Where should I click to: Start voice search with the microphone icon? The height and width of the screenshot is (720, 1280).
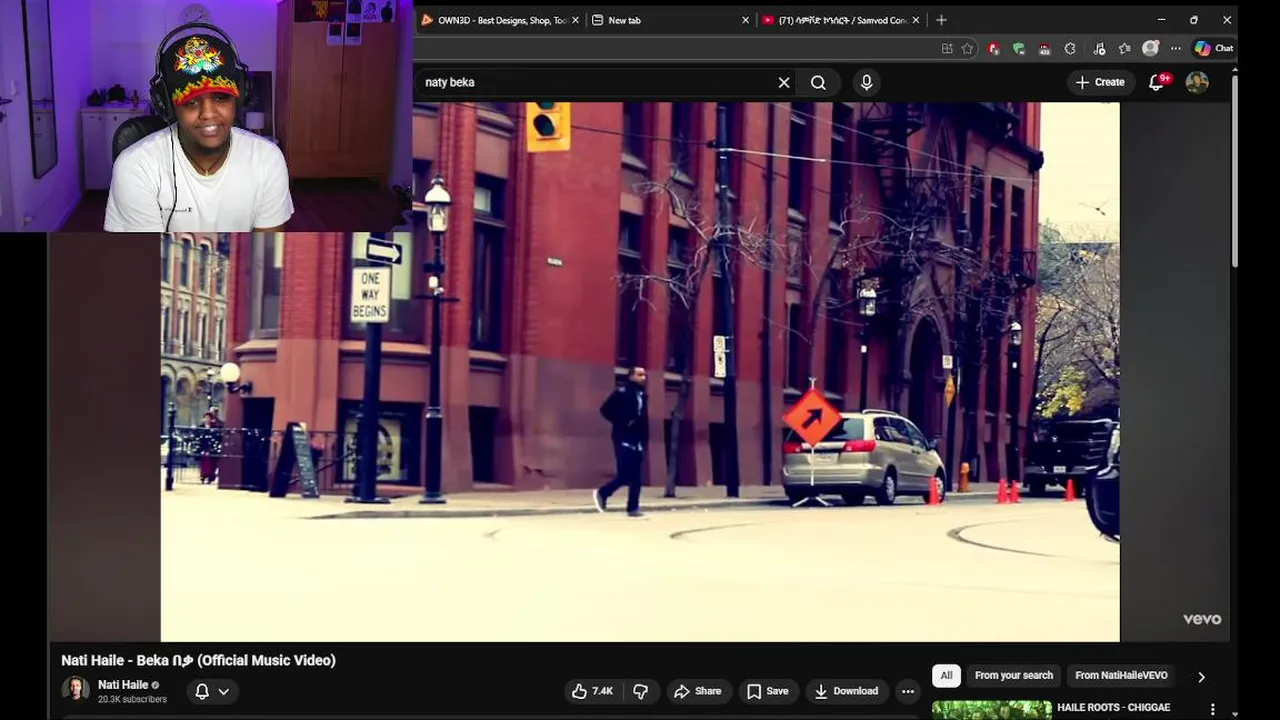pos(866,83)
